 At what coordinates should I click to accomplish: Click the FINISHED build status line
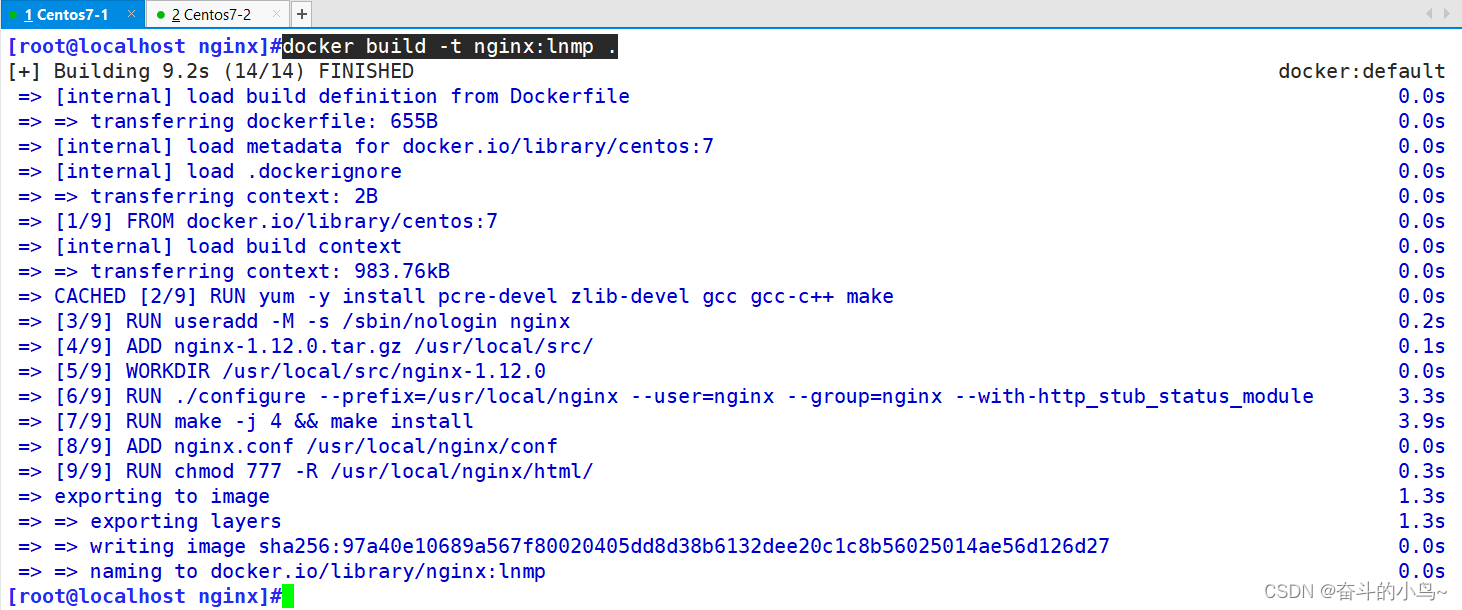click(210, 70)
